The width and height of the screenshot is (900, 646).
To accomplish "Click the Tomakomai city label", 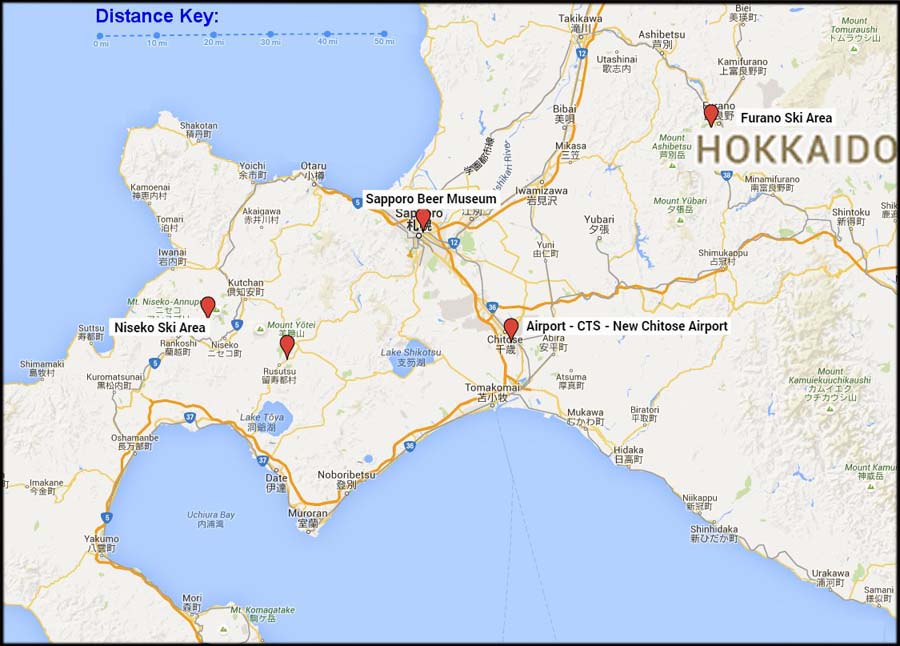I will [x=492, y=392].
